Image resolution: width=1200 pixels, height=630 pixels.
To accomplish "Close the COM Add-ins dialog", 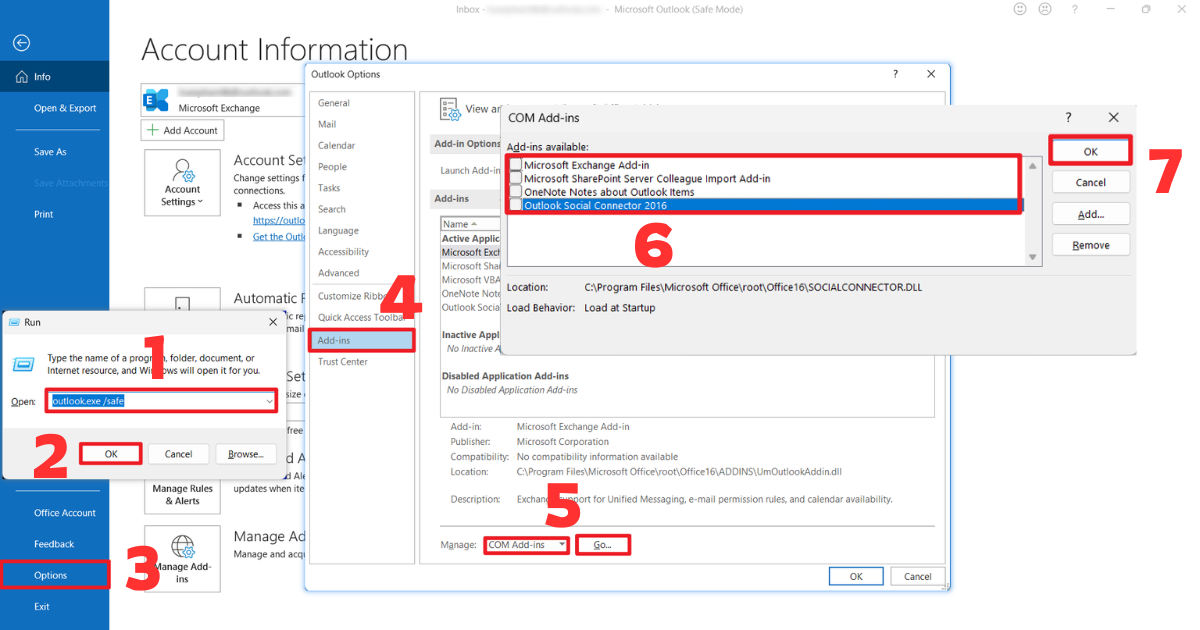I will coord(1113,118).
